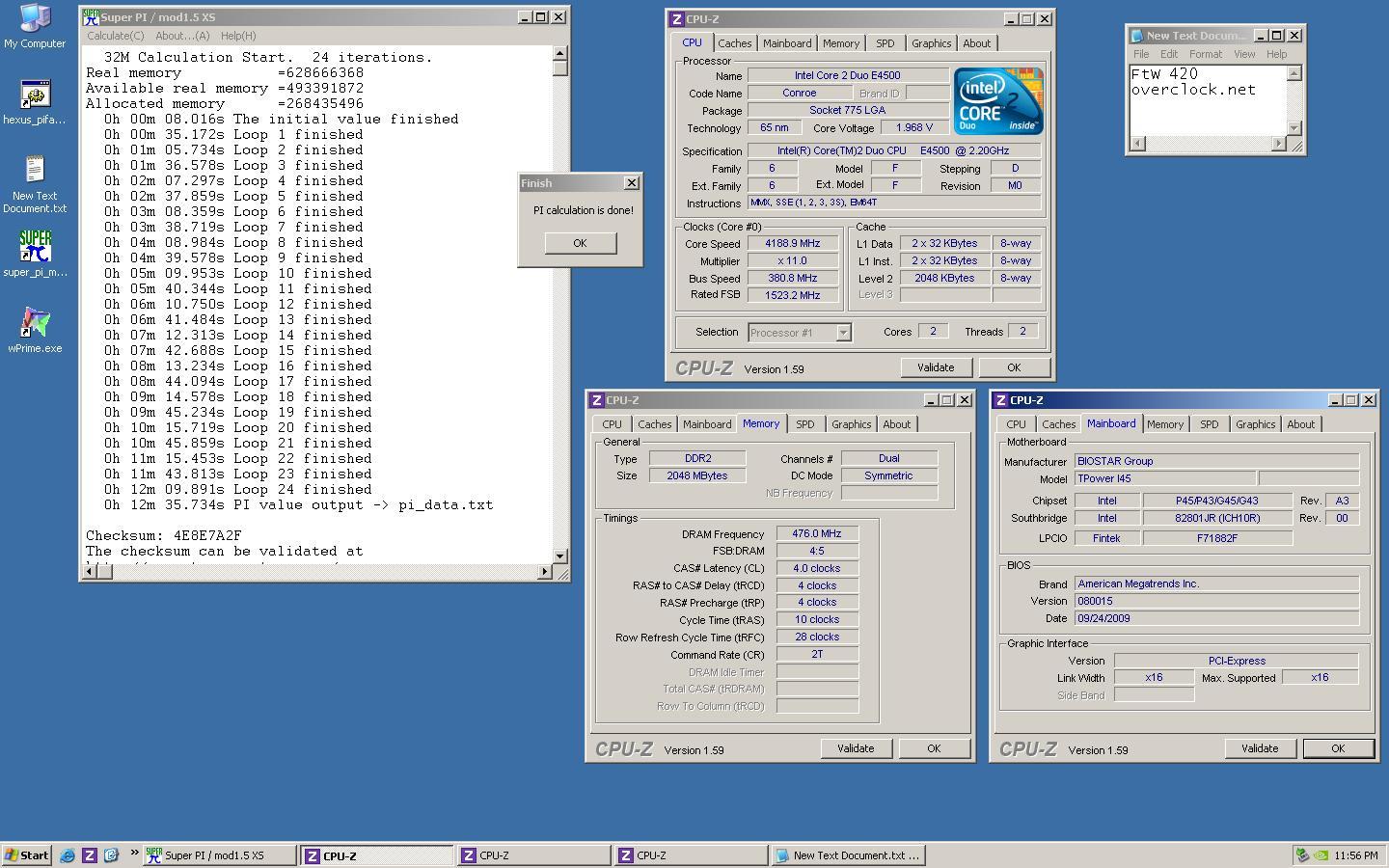Click Validate in Mainboard CPU-Z window

tap(1260, 748)
